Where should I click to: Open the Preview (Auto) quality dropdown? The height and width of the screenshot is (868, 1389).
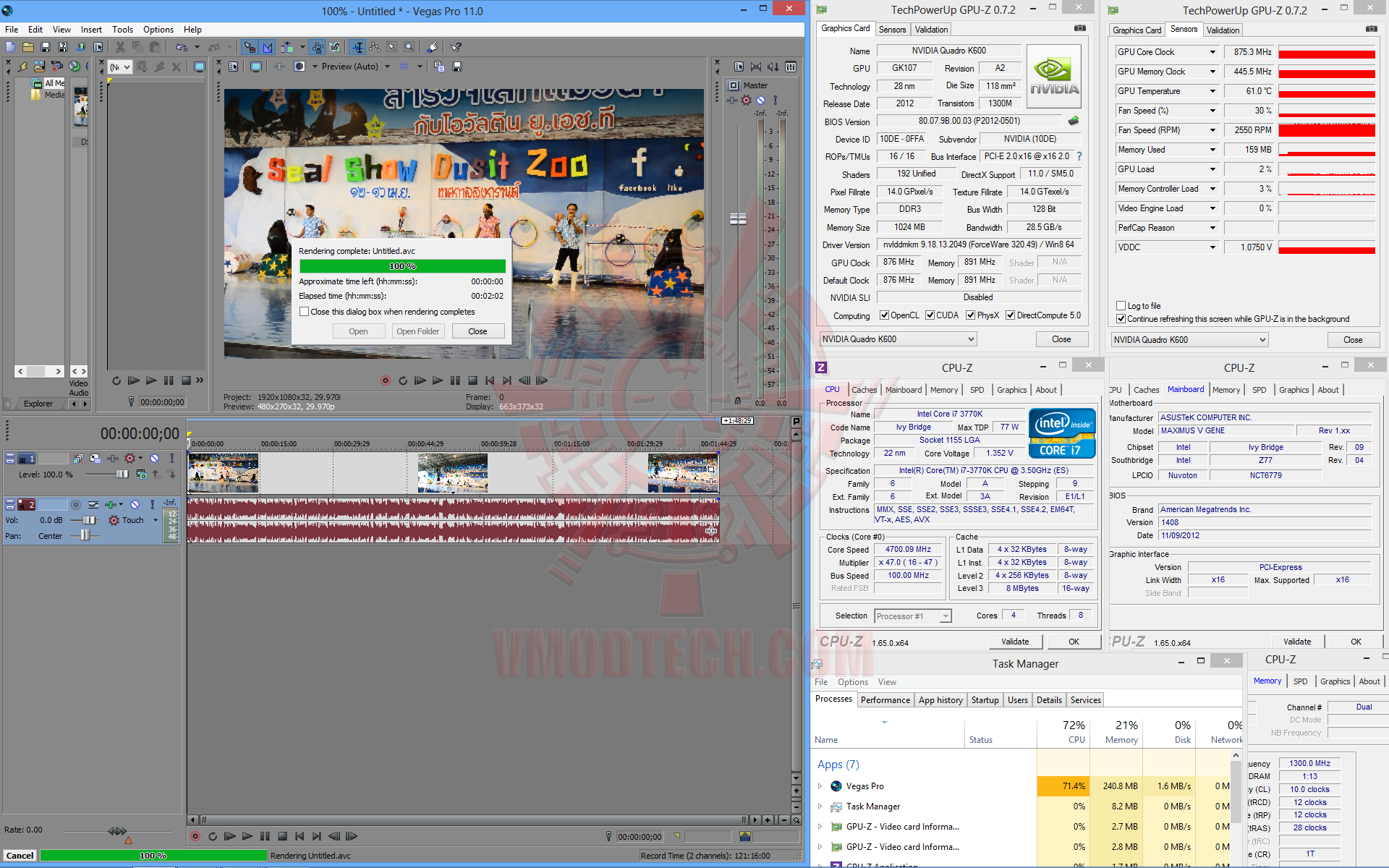(387, 67)
